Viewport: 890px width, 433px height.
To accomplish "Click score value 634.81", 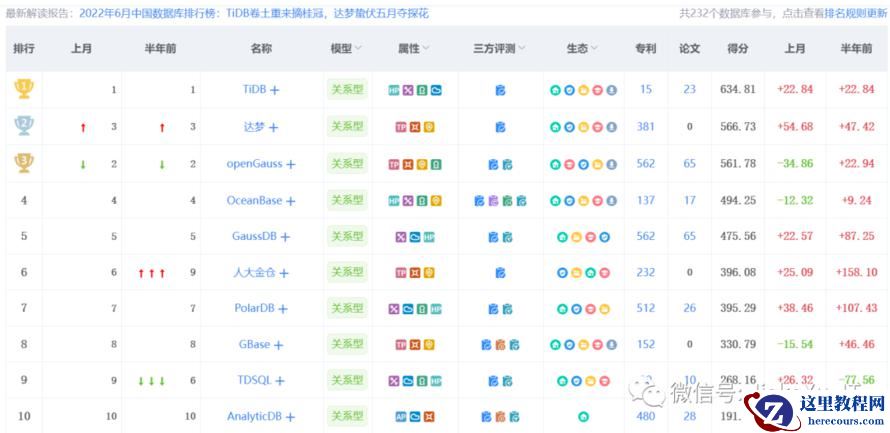I will click(737, 89).
